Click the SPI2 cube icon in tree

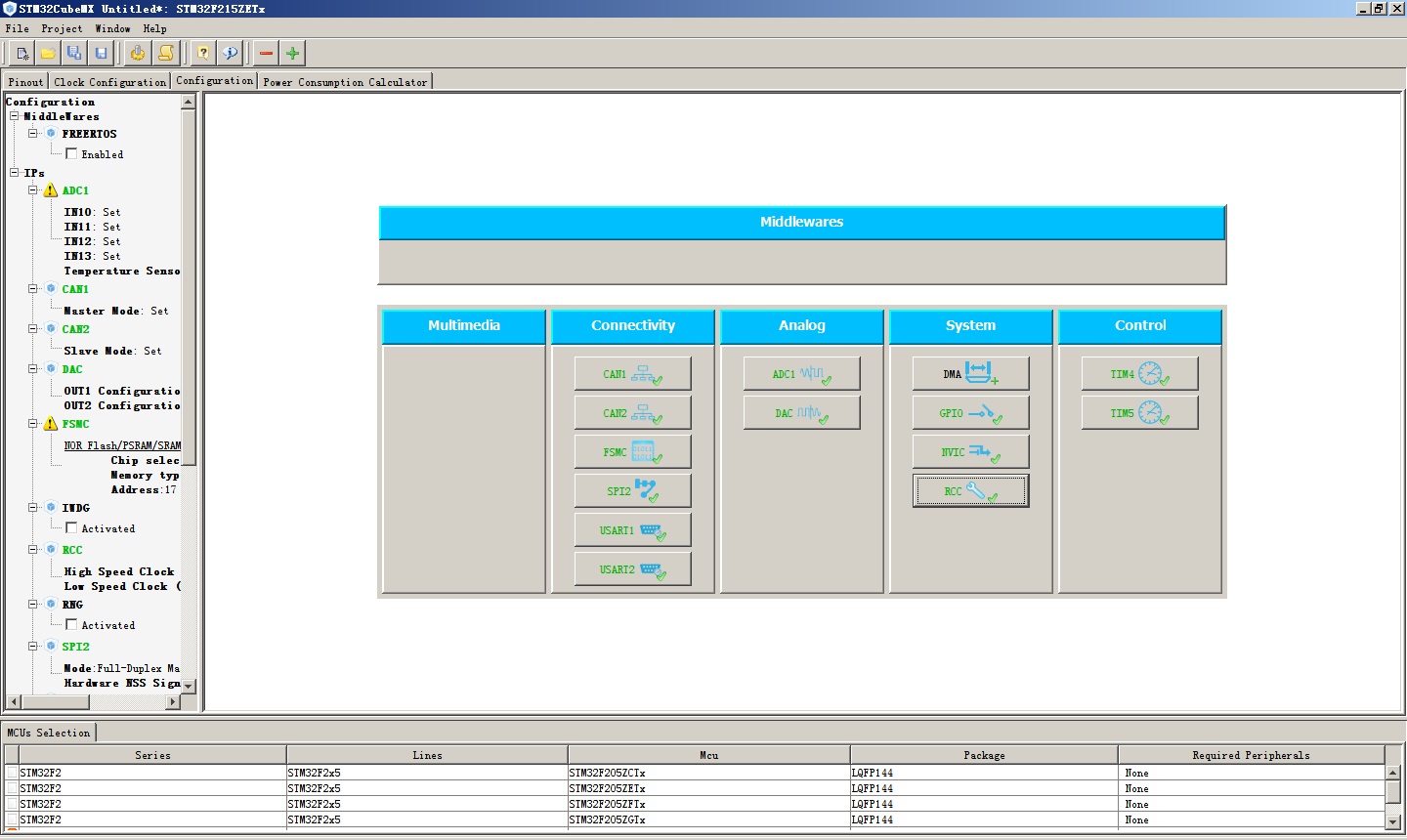[51, 646]
